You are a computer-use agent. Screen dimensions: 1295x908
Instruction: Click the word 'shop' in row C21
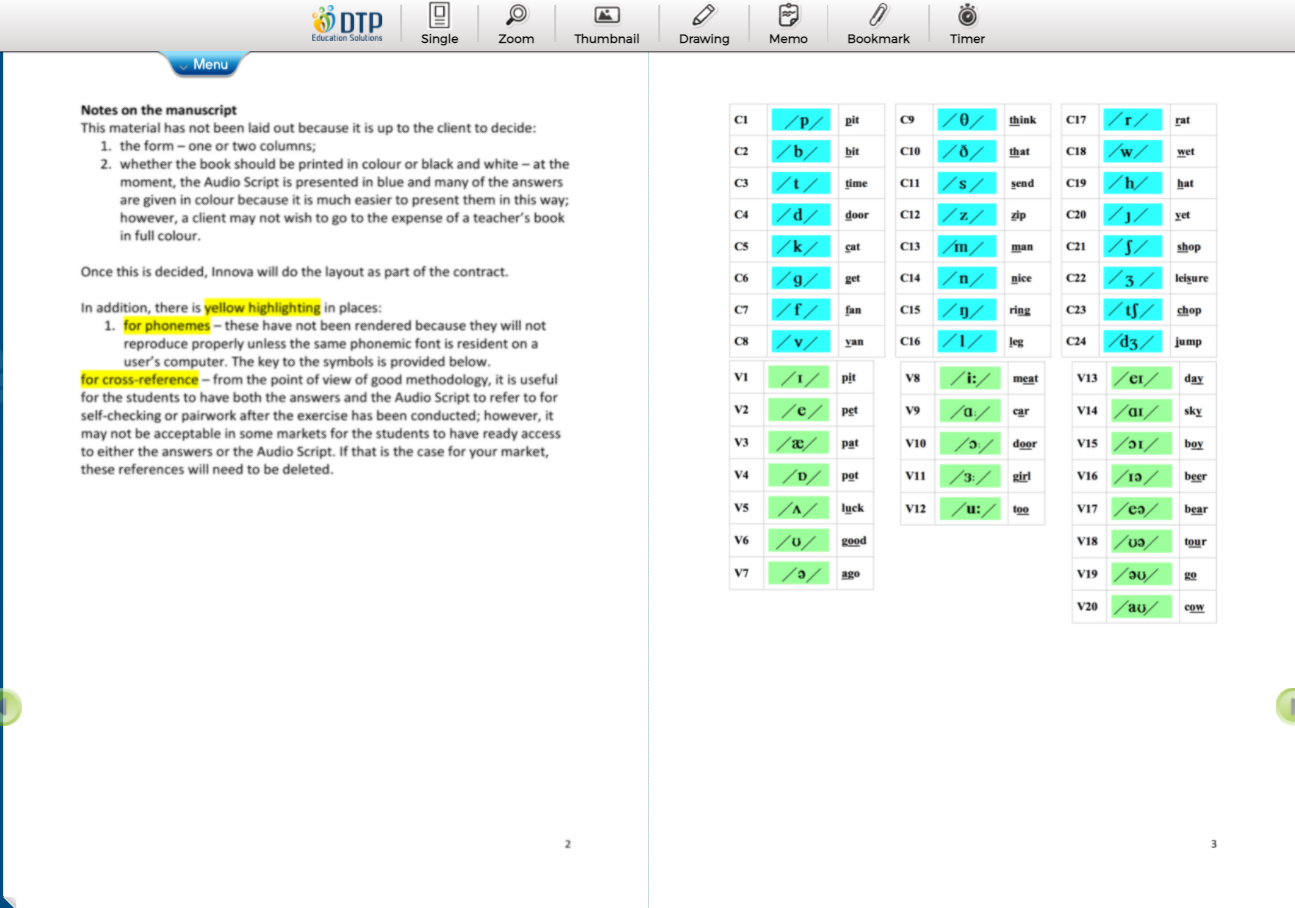point(1188,247)
